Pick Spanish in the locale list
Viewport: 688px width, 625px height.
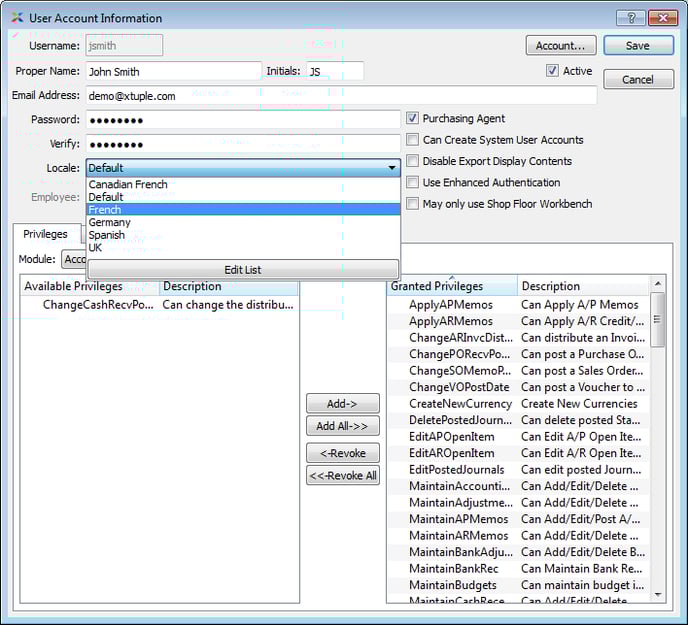107,235
